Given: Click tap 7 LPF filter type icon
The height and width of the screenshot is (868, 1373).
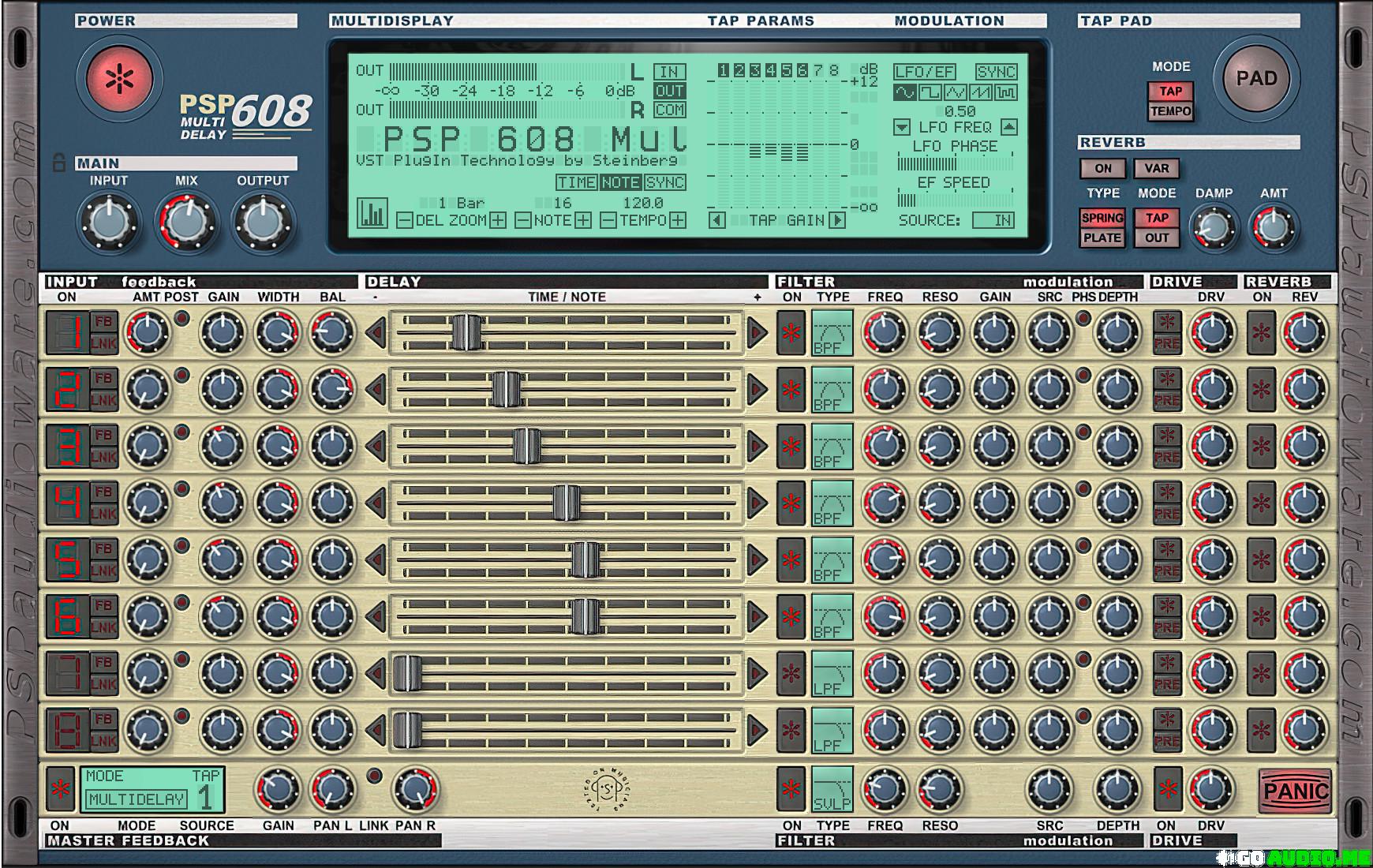Looking at the screenshot, I should (832, 673).
